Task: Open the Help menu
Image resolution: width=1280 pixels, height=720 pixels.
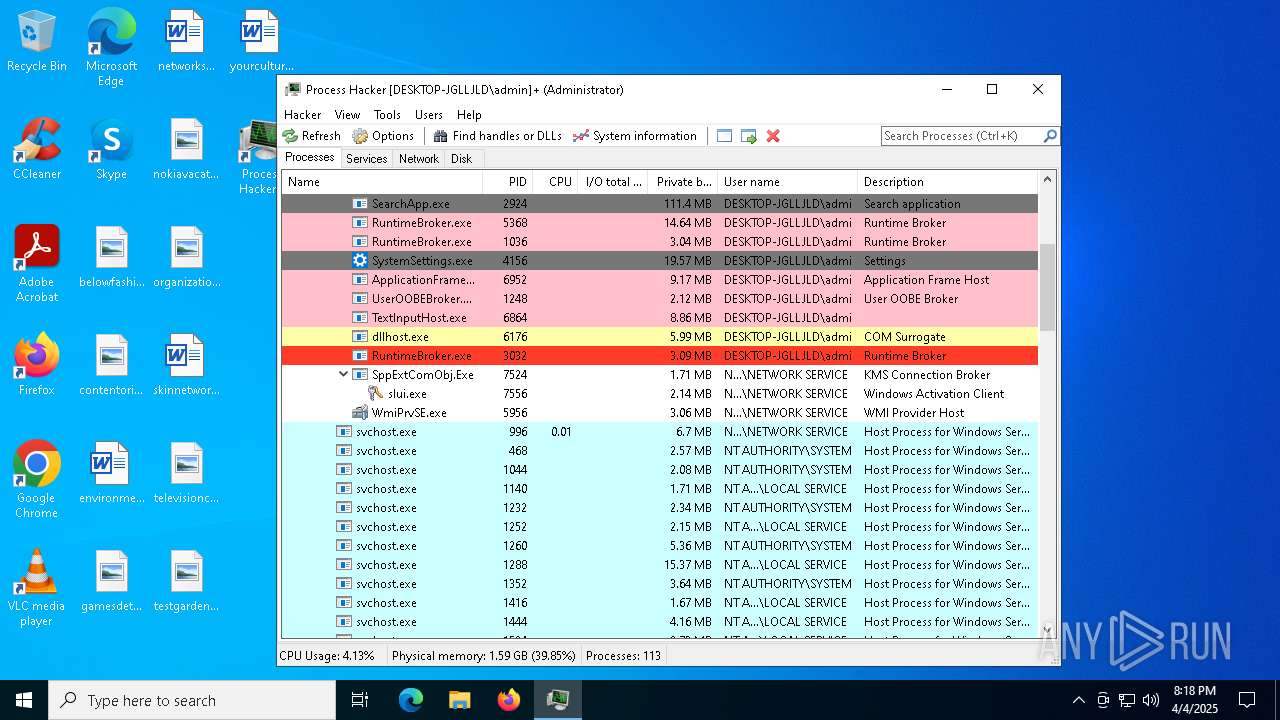Action: click(x=469, y=115)
